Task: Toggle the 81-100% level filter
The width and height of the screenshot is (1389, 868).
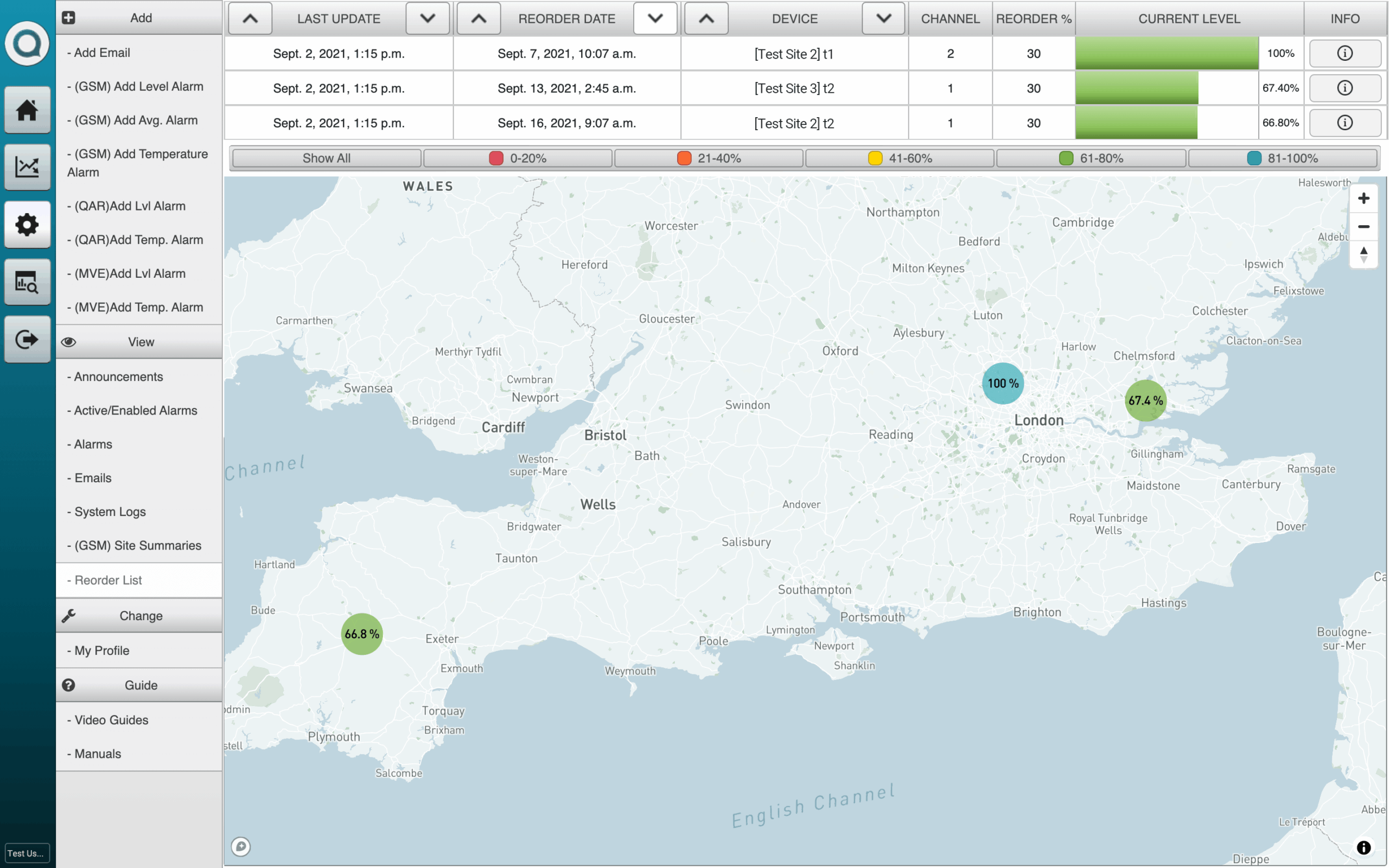Action: coord(1283,158)
